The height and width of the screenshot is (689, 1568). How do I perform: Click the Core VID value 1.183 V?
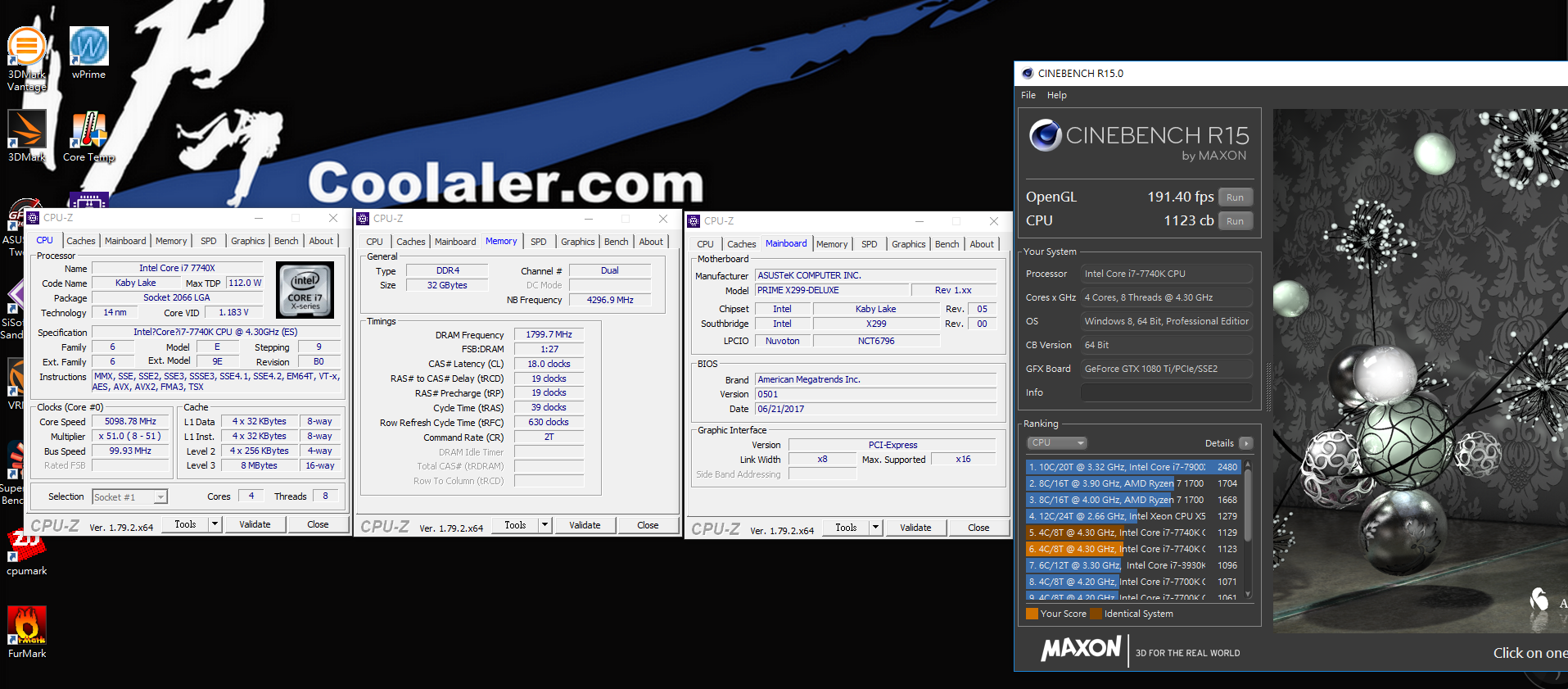pyautogui.click(x=233, y=312)
